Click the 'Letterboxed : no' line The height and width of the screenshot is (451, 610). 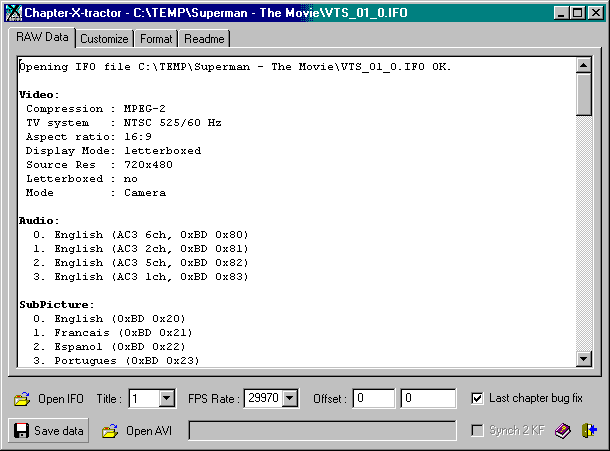[x=82, y=179]
